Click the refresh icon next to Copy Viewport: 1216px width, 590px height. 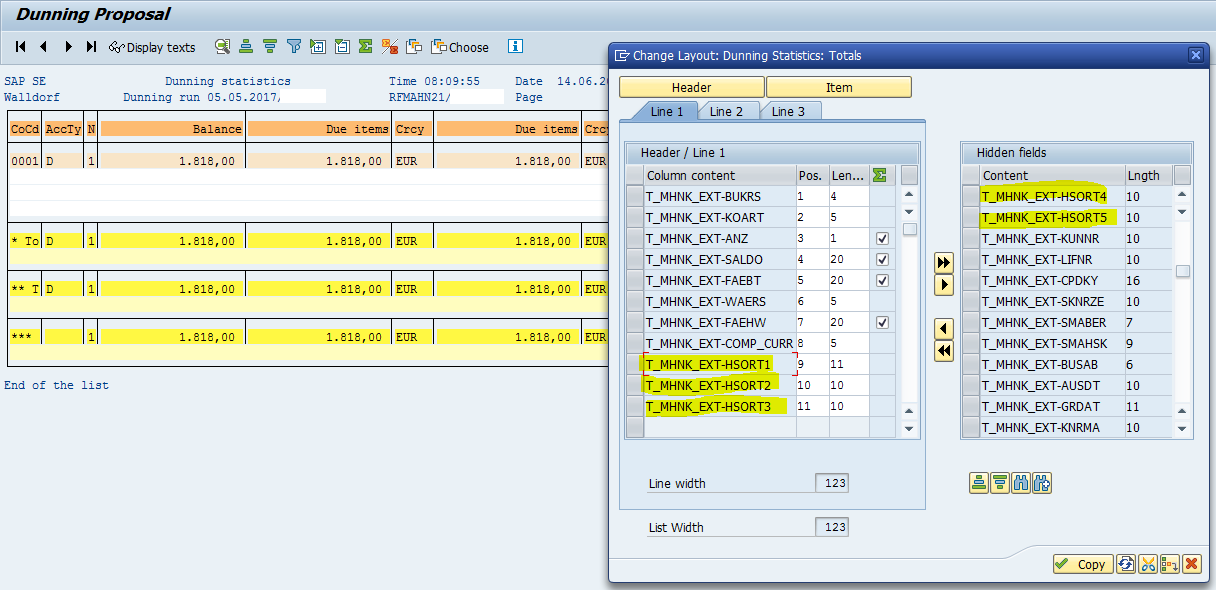pos(1126,564)
